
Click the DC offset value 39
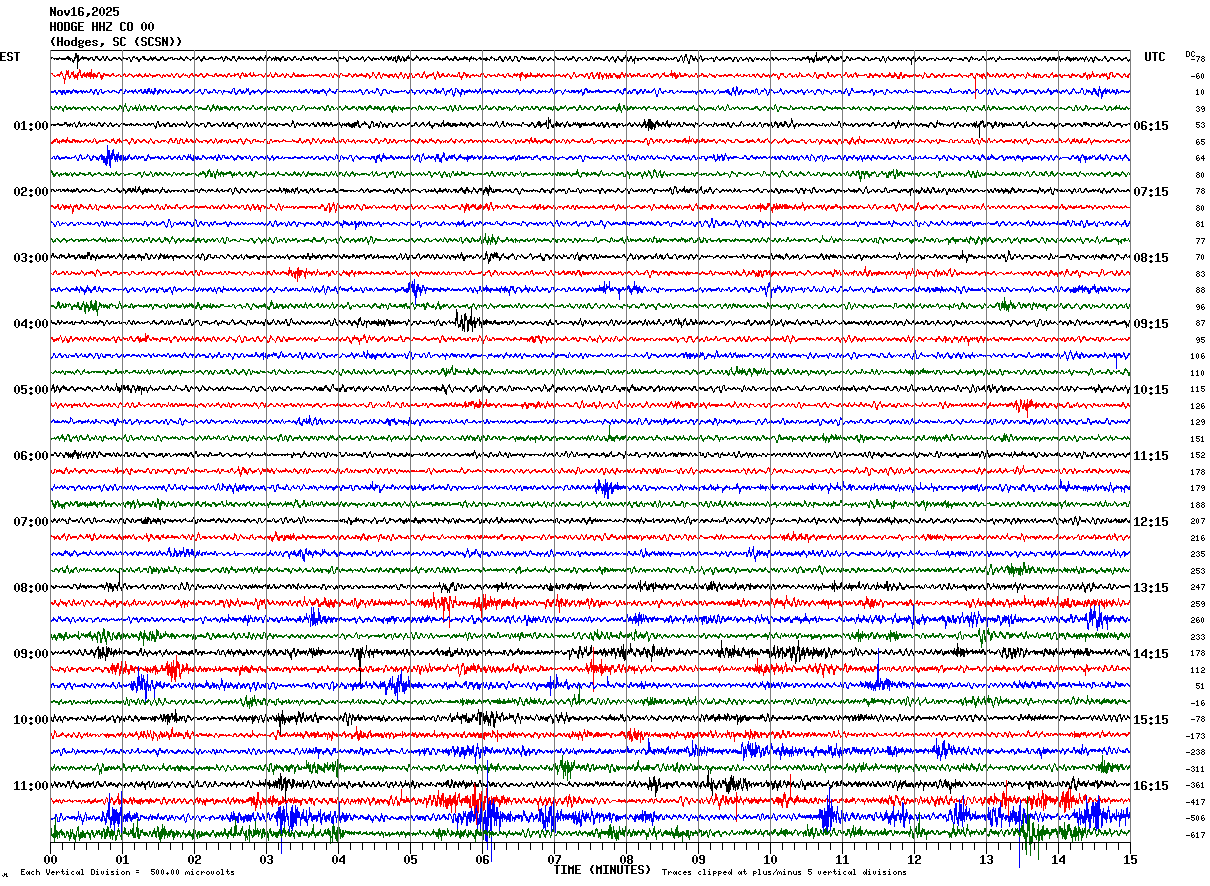[x=1200, y=109]
